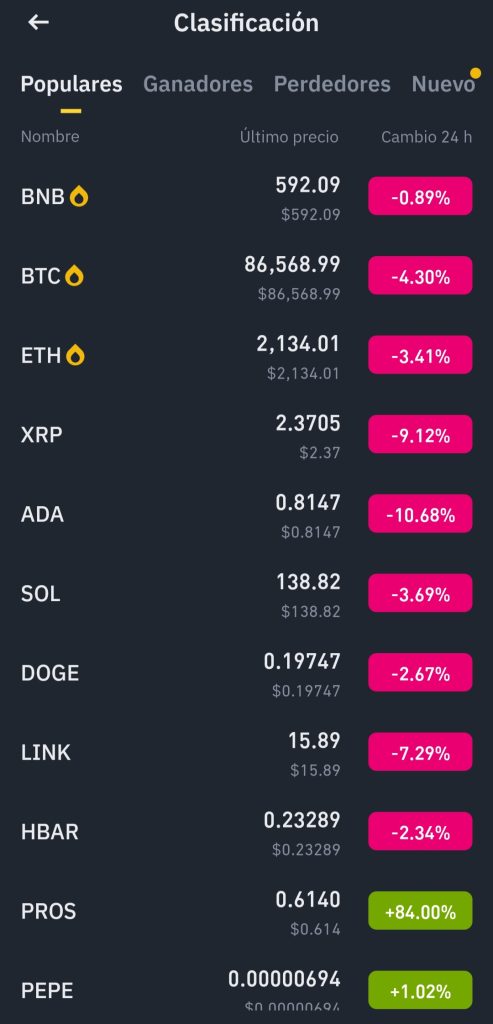This screenshot has height=1024, width=493.
Task: Select the Populares tab
Action: pyautogui.click(x=71, y=84)
